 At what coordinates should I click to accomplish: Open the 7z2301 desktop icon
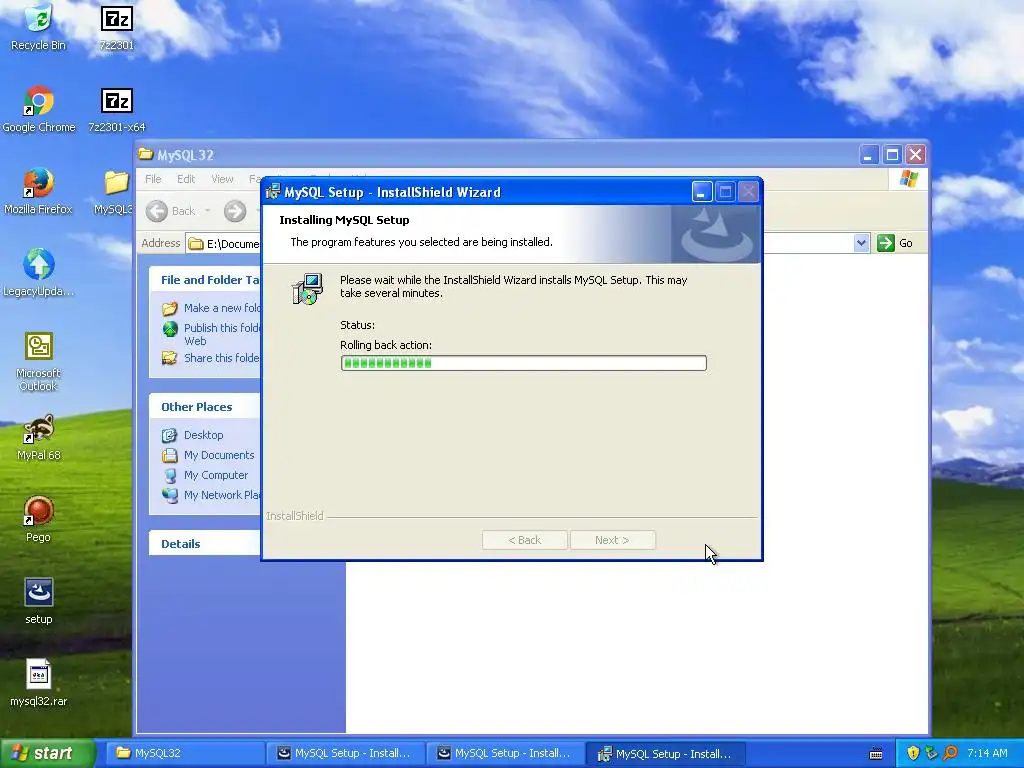[x=116, y=27]
